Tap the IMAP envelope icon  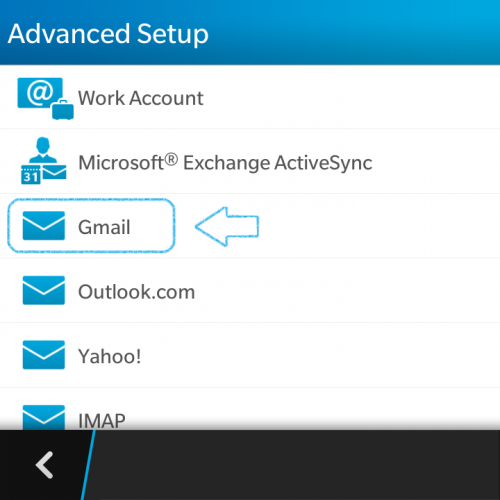click(x=44, y=417)
